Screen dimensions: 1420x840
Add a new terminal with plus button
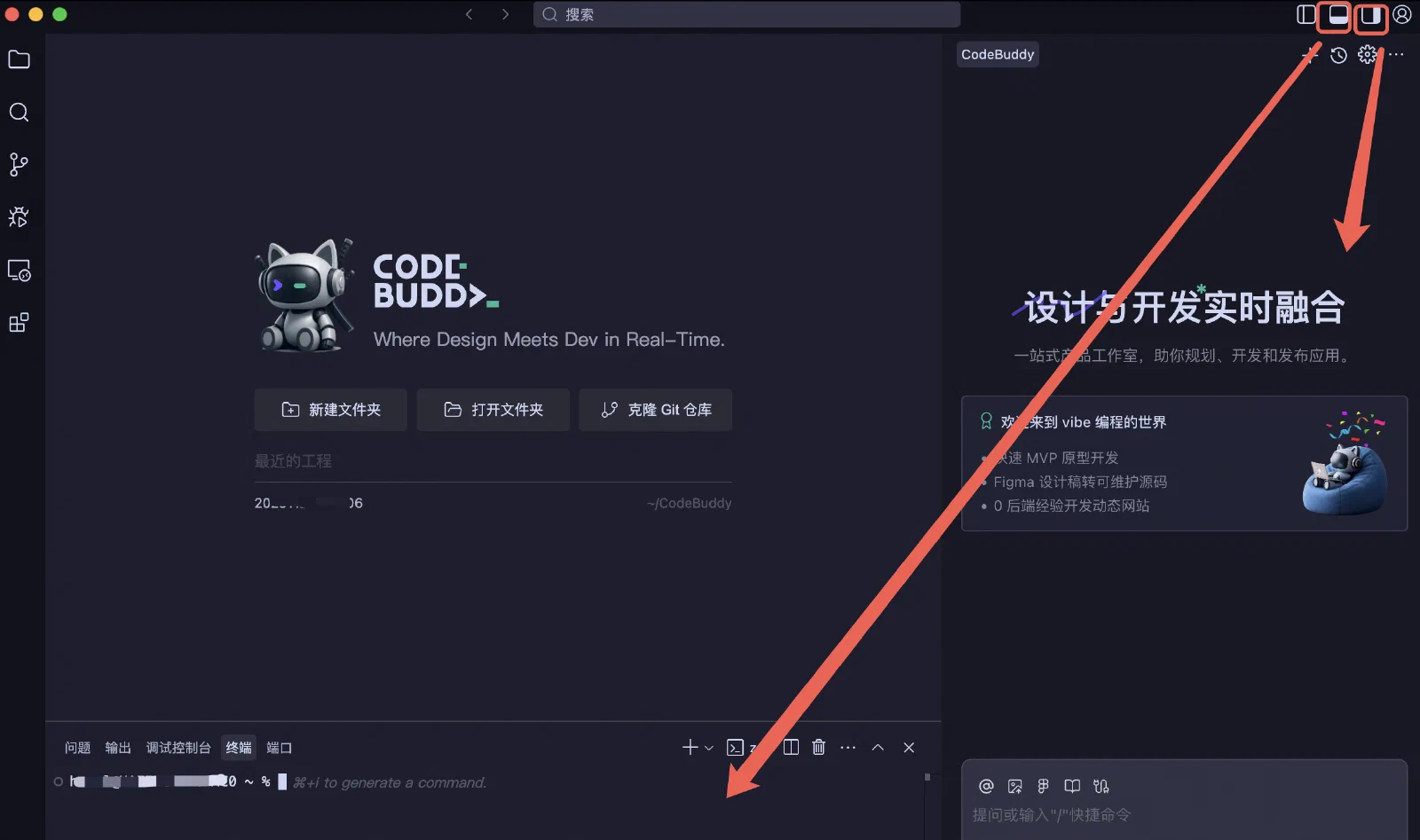click(x=690, y=747)
